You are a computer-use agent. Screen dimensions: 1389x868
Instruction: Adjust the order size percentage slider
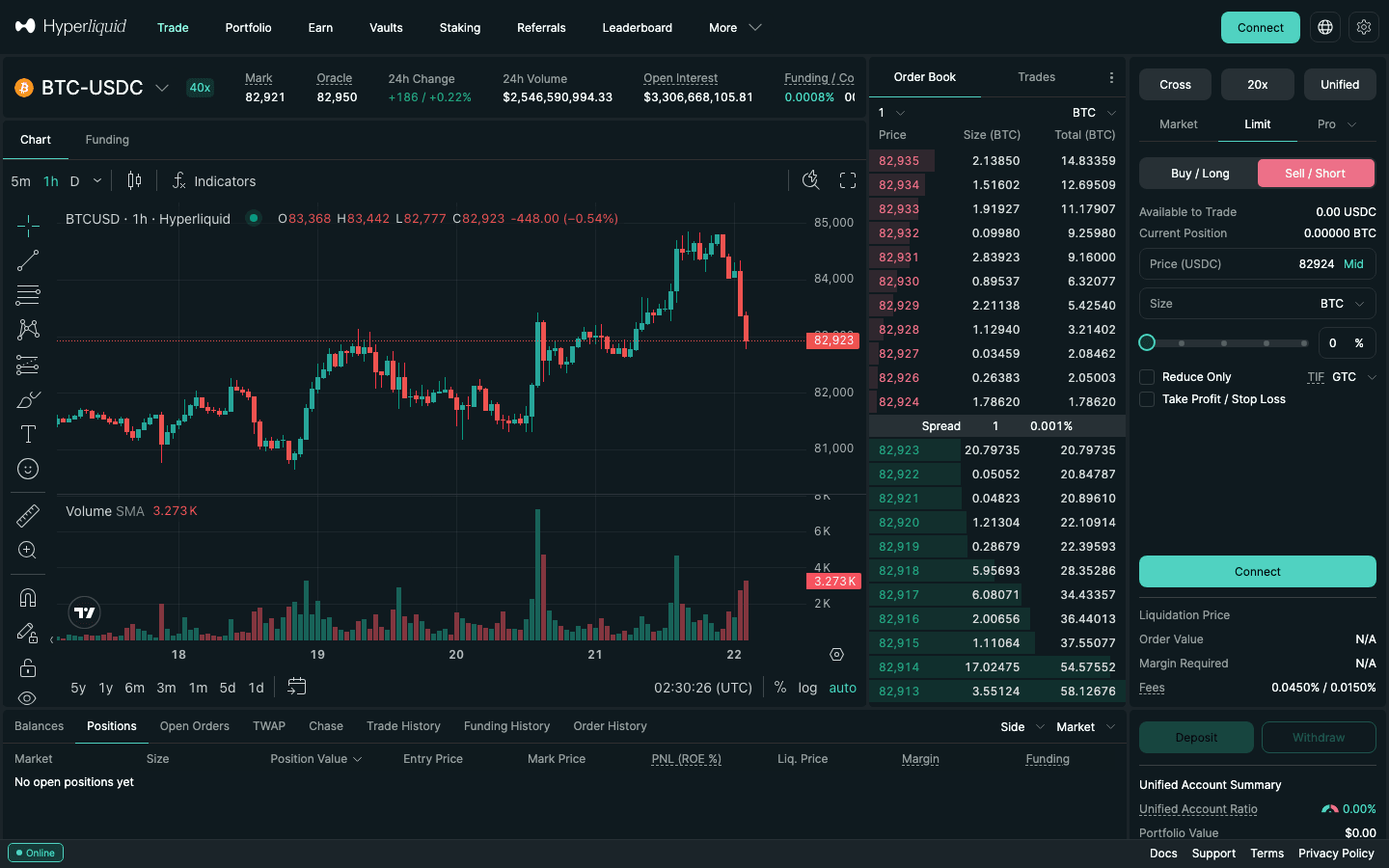tap(1225, 343)
